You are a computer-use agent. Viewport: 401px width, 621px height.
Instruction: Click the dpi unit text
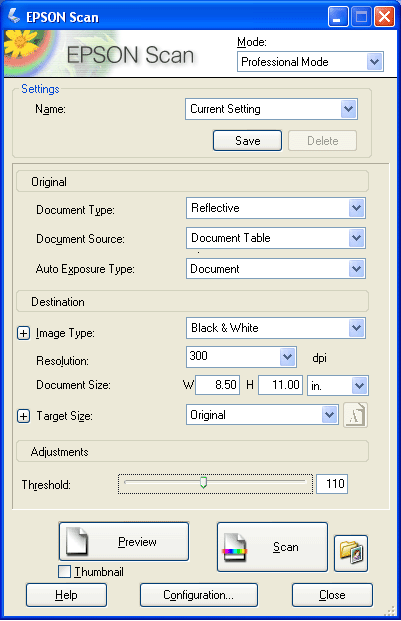tap(319, 358)
